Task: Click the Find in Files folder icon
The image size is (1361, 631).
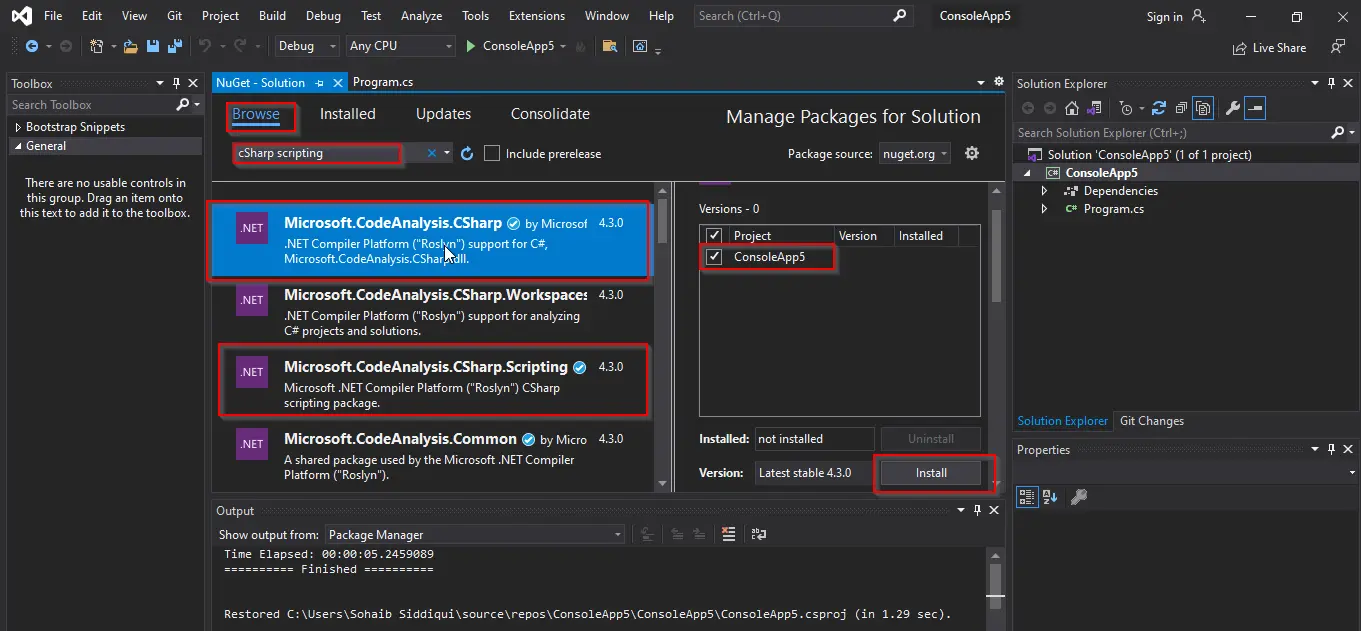Action: (x=609, y=46)
